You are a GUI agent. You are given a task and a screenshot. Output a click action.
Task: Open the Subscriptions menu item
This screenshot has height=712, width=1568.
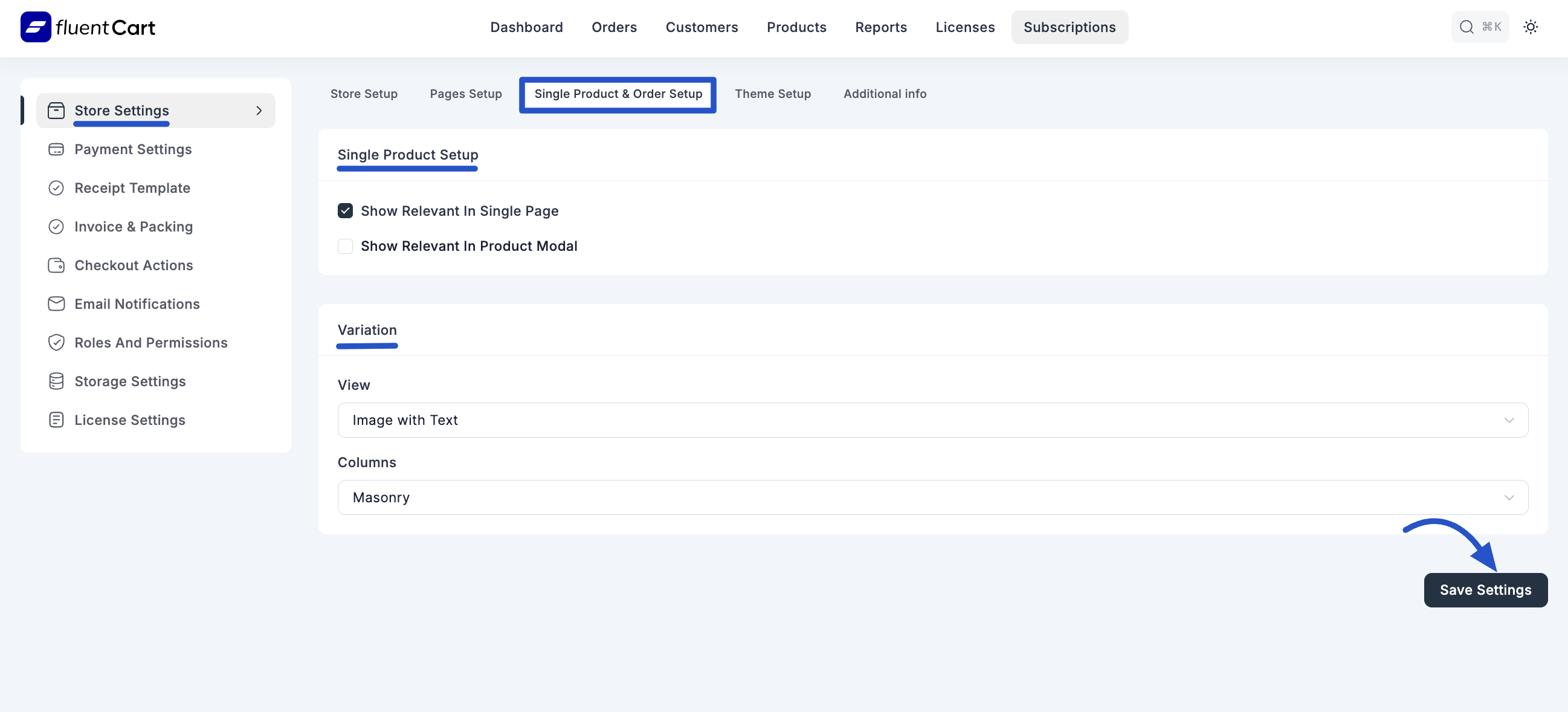pos(1070,27)
